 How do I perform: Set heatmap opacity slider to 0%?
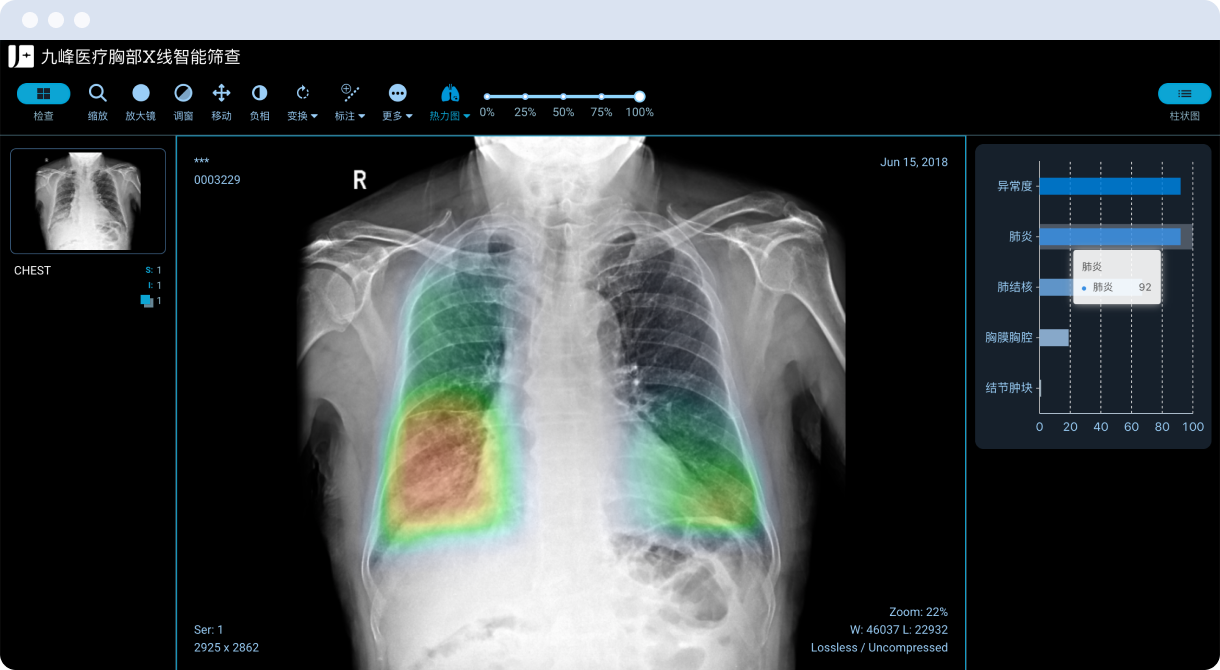tap(487, 97)
